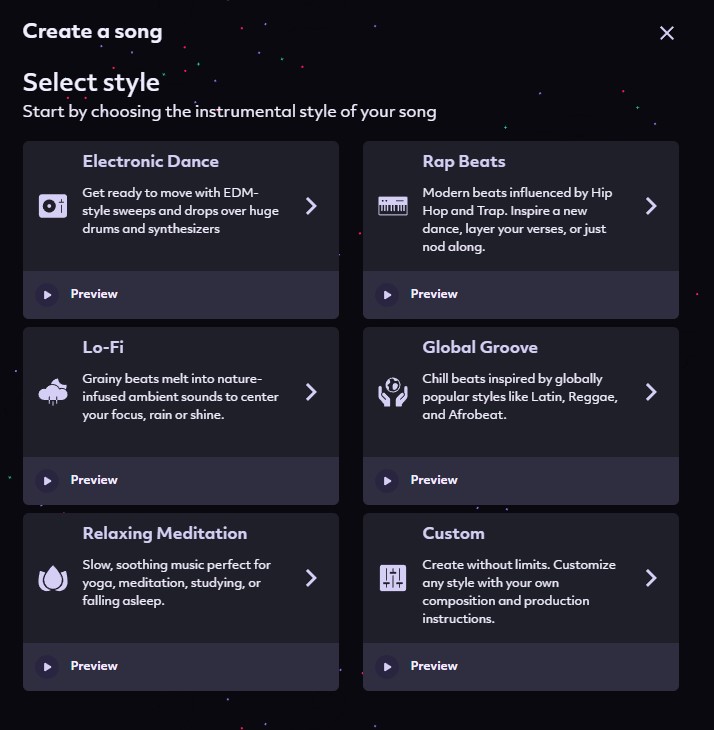Click the turntable icon for Electronic Dance
Screen dimensions: 714x730
click(52, 206)
